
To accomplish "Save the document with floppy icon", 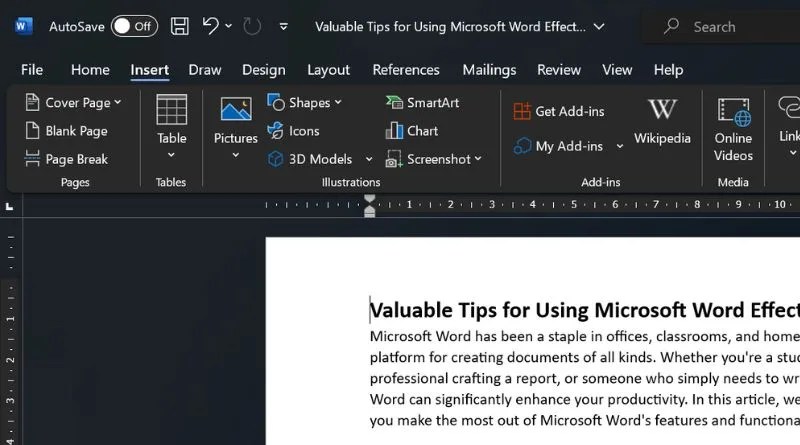I will 180,26.
